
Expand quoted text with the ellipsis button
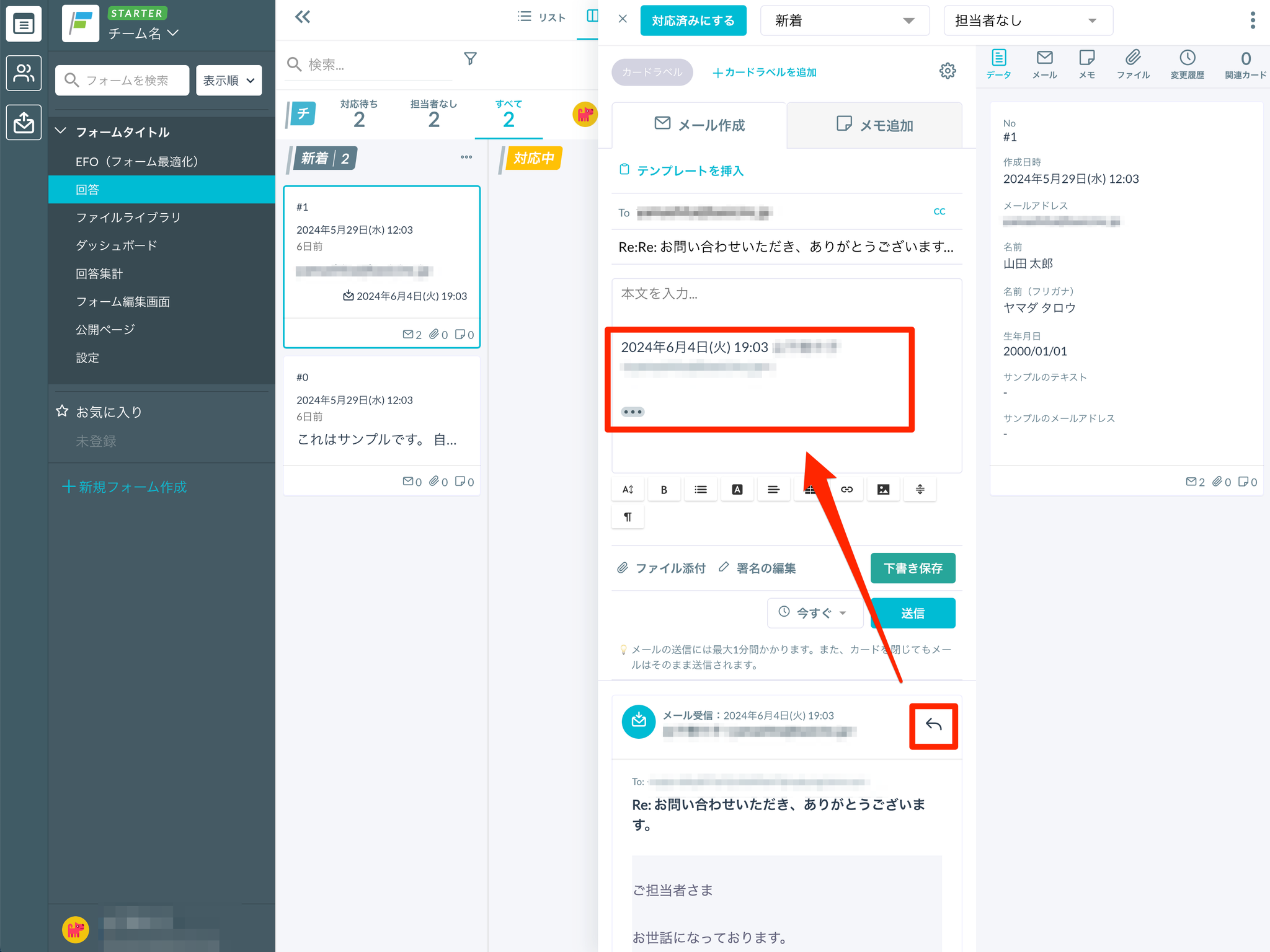point(633,412)
